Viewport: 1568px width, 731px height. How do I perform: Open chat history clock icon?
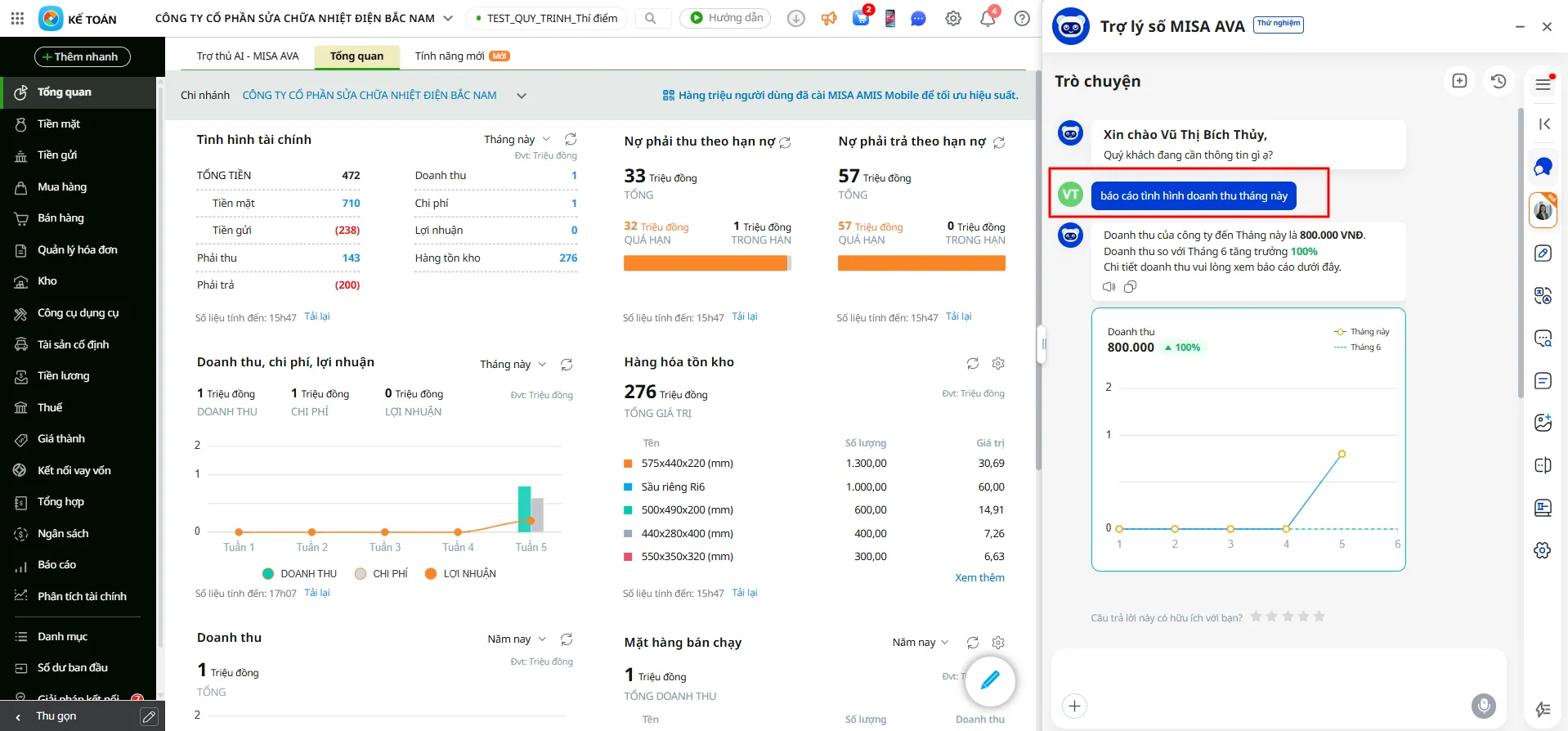(x=1498, y=81)
